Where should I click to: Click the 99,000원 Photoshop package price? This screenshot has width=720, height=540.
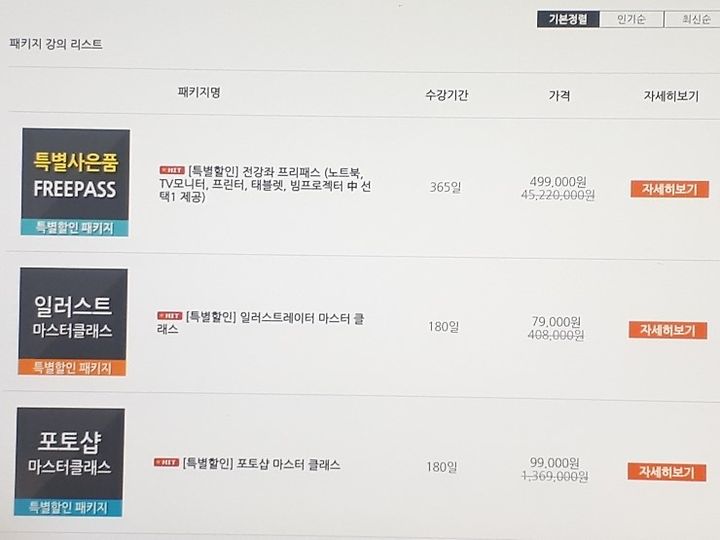tap(555, 462)
